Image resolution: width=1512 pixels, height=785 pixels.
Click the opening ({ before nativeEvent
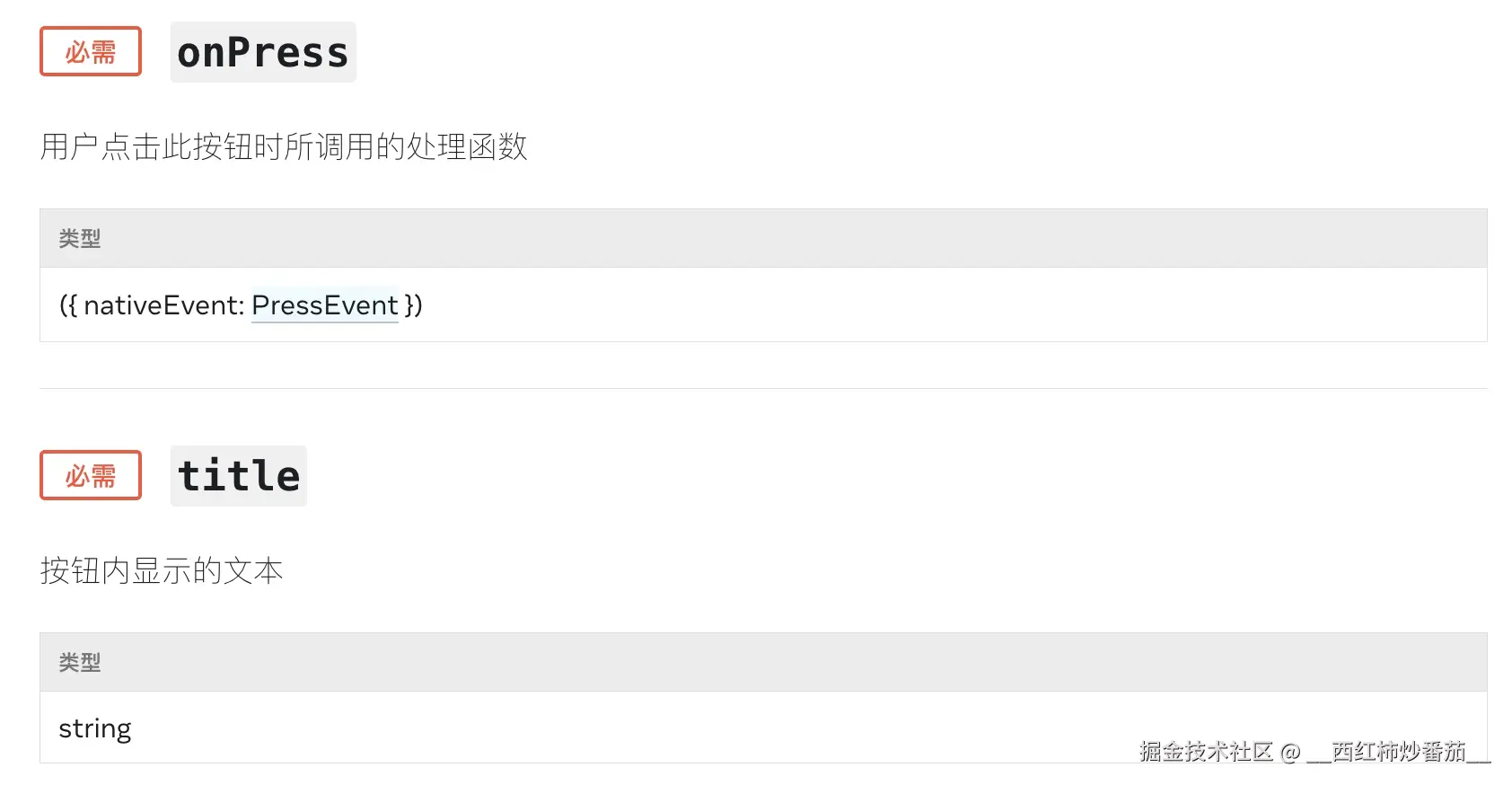(69, 305)
